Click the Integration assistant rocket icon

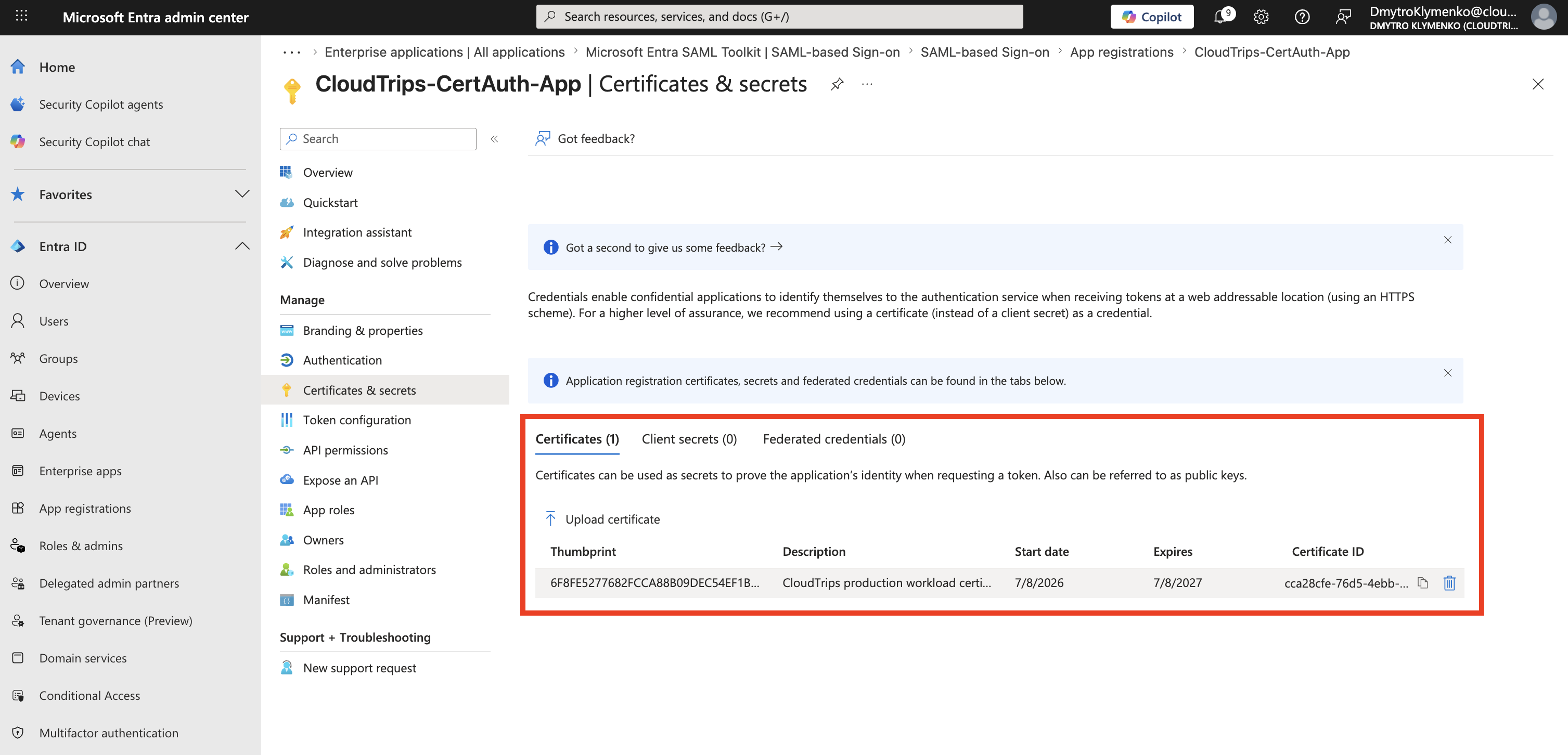(287, 232)
